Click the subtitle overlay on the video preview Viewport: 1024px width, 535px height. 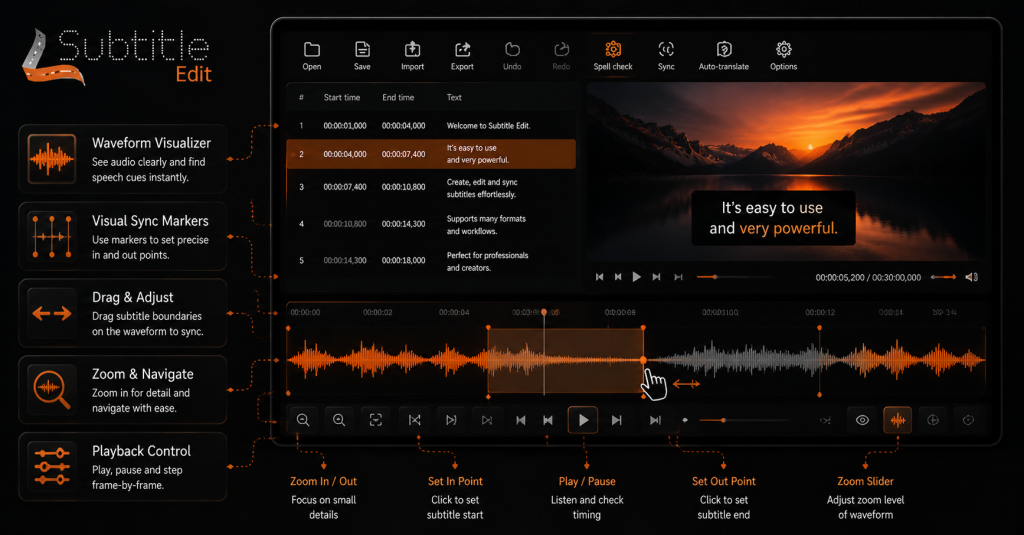click(773, 218)
